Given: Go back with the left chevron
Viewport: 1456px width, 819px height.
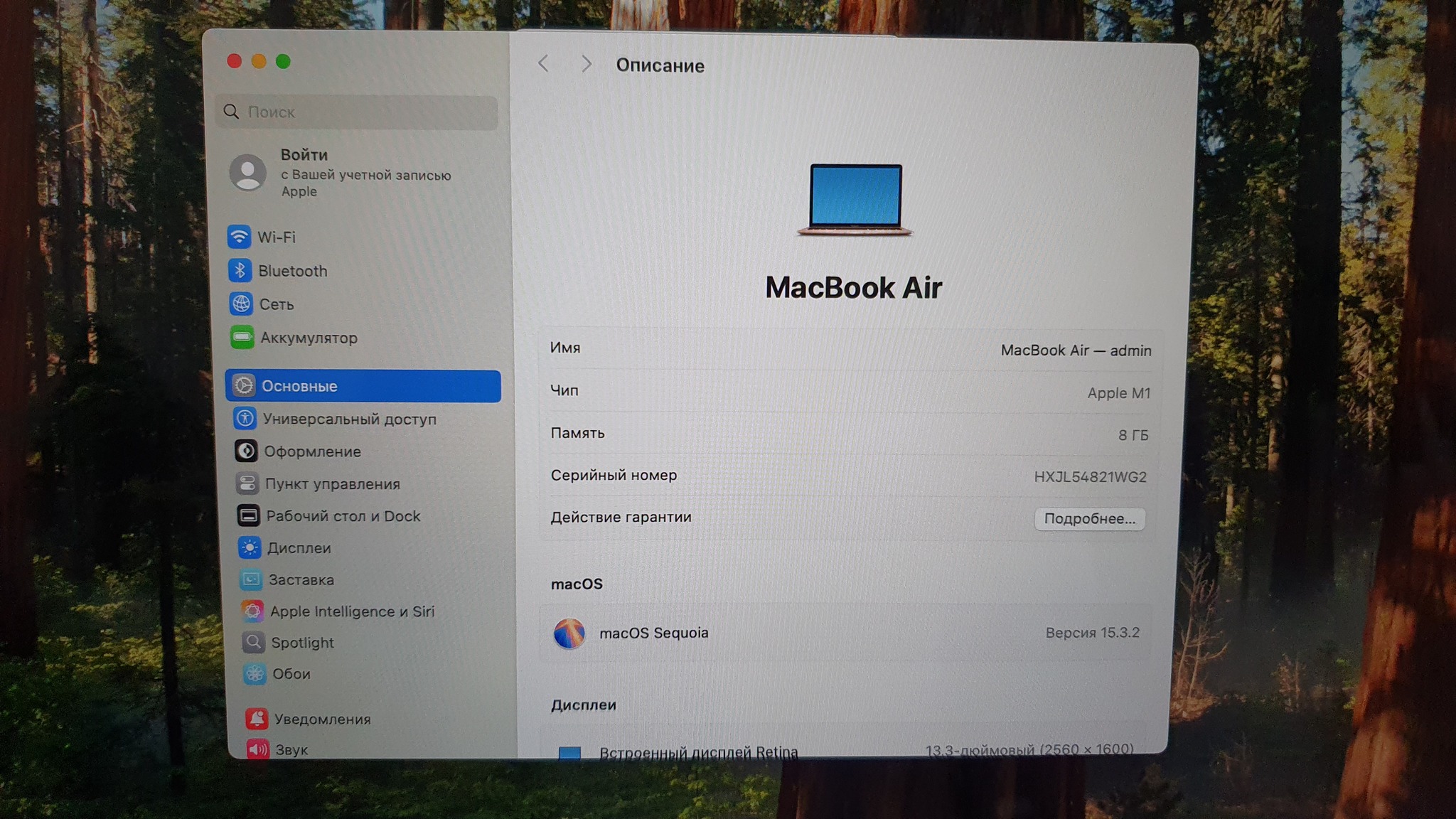Looking at the screenshot, I should pos(544,64).
